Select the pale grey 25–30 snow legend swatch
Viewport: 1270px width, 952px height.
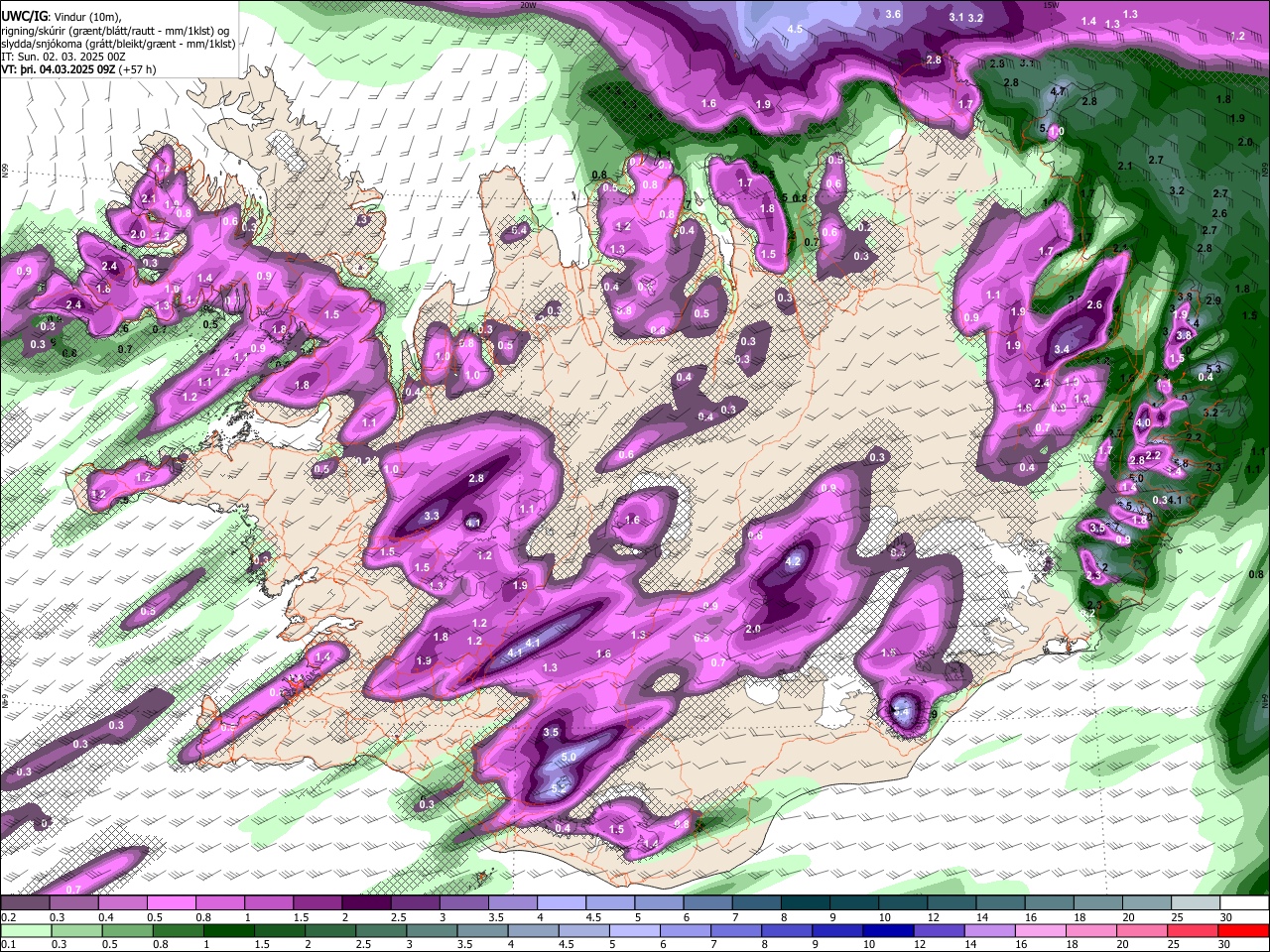(x=1197, y=903)
